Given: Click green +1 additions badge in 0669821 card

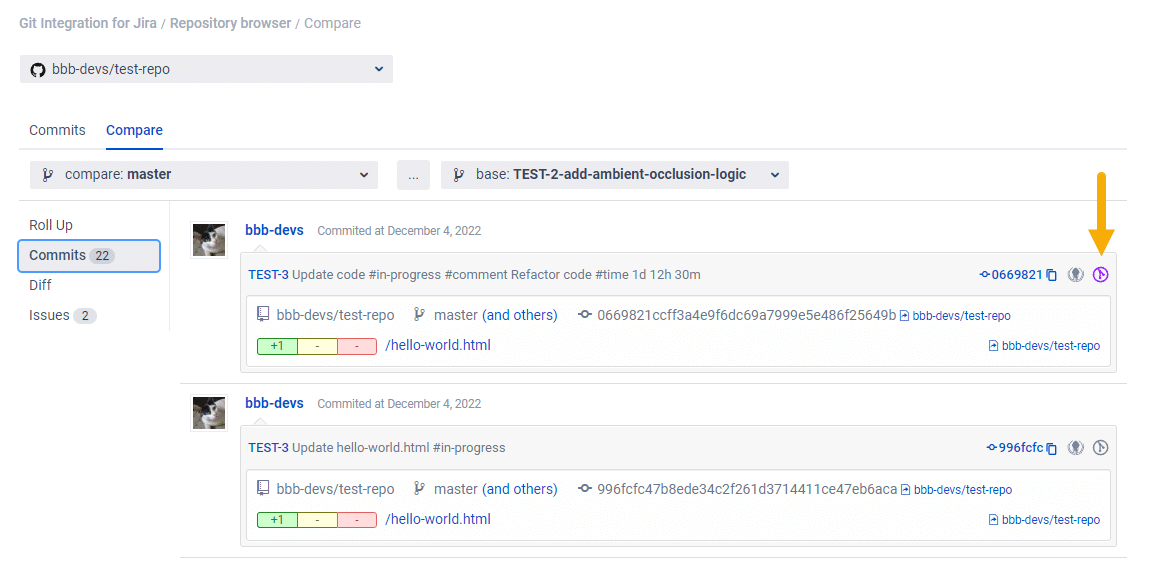Looking at the screenshot, I should [x=277, y=346].
